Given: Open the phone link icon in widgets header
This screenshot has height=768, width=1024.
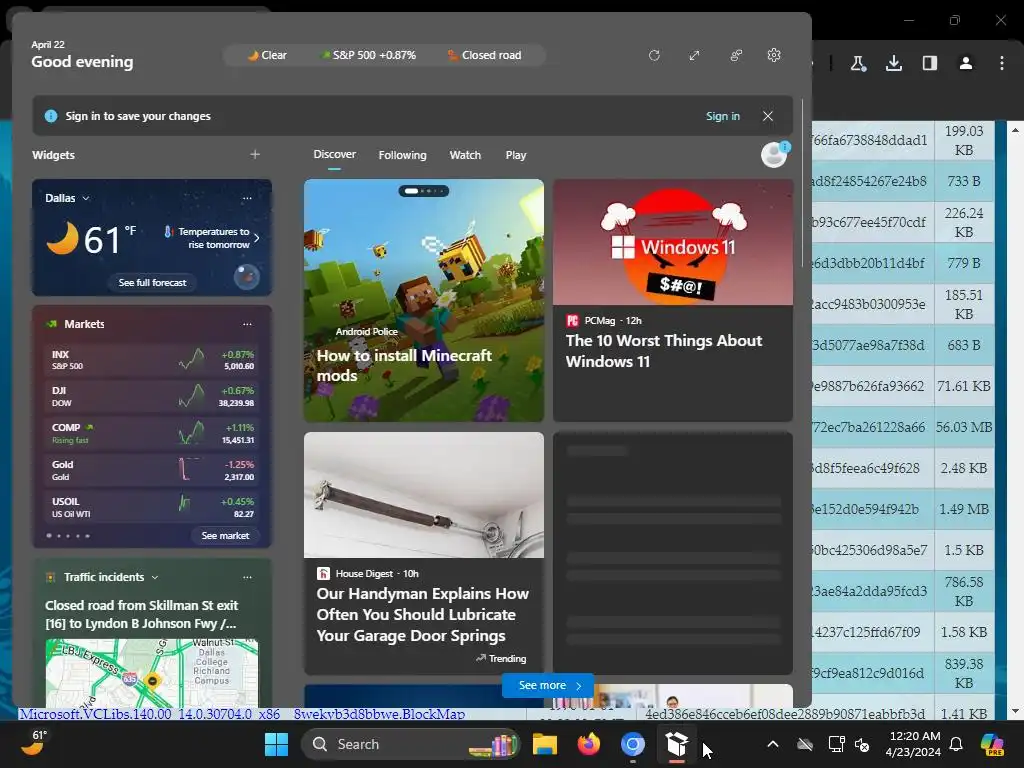Looking at the screenshot, I should click(x=736, y=56).
